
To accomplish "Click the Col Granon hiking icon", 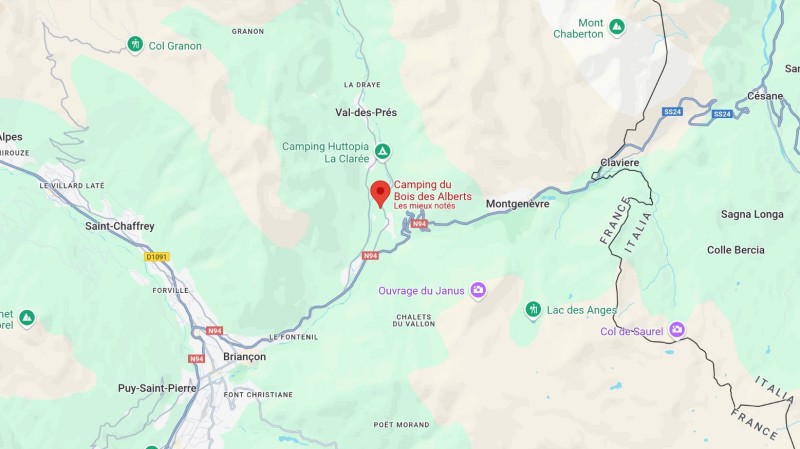I will (135, 44).
